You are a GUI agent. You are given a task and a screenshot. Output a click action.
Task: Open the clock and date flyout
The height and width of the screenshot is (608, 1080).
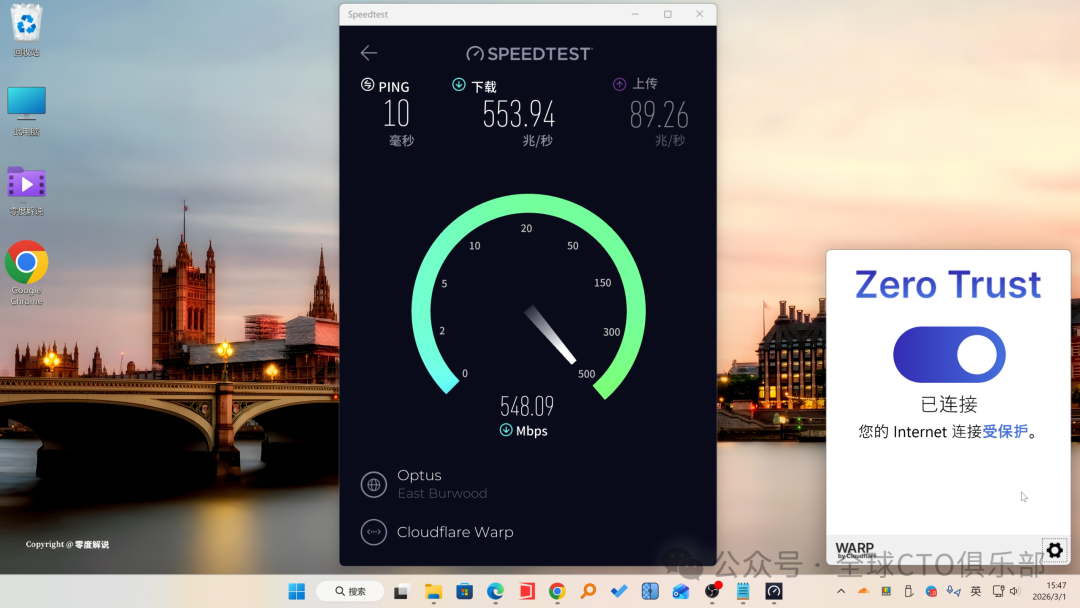click(1055, 591)
